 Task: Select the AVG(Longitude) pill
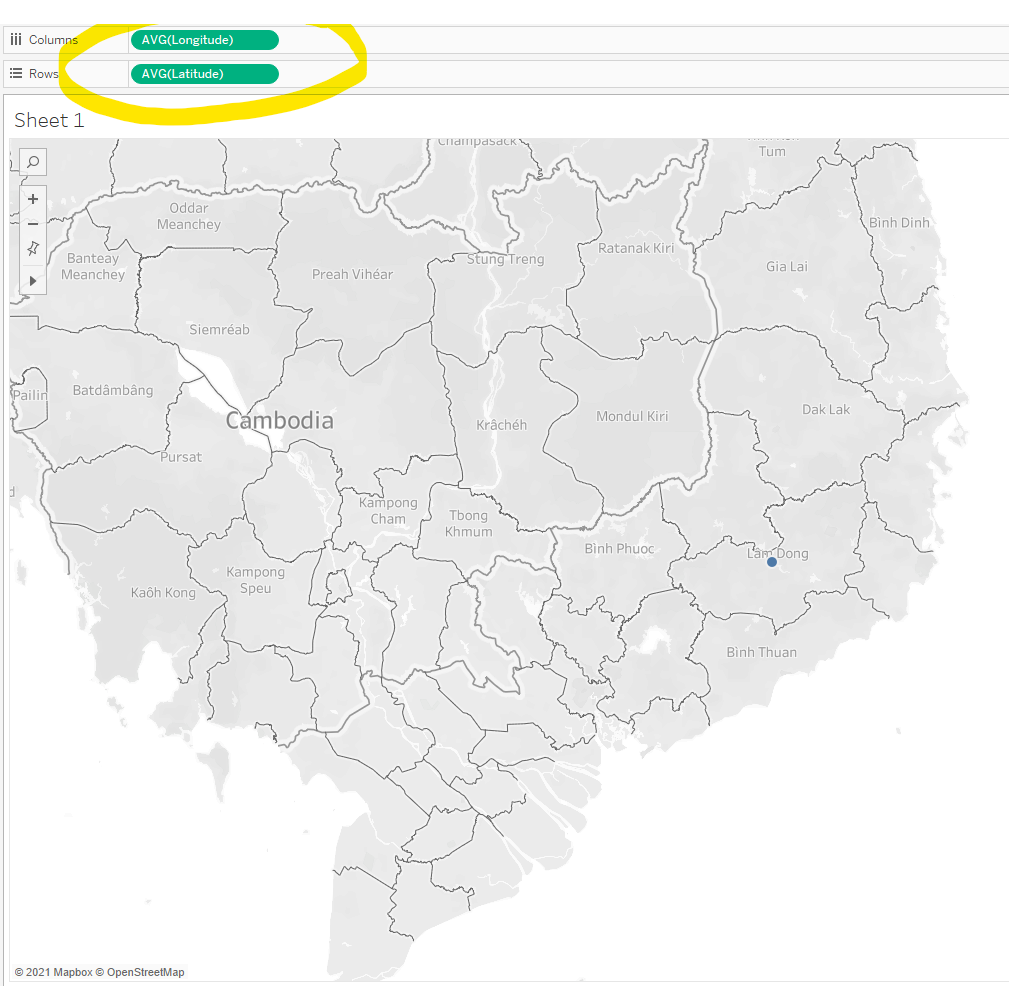click(204, 40)
